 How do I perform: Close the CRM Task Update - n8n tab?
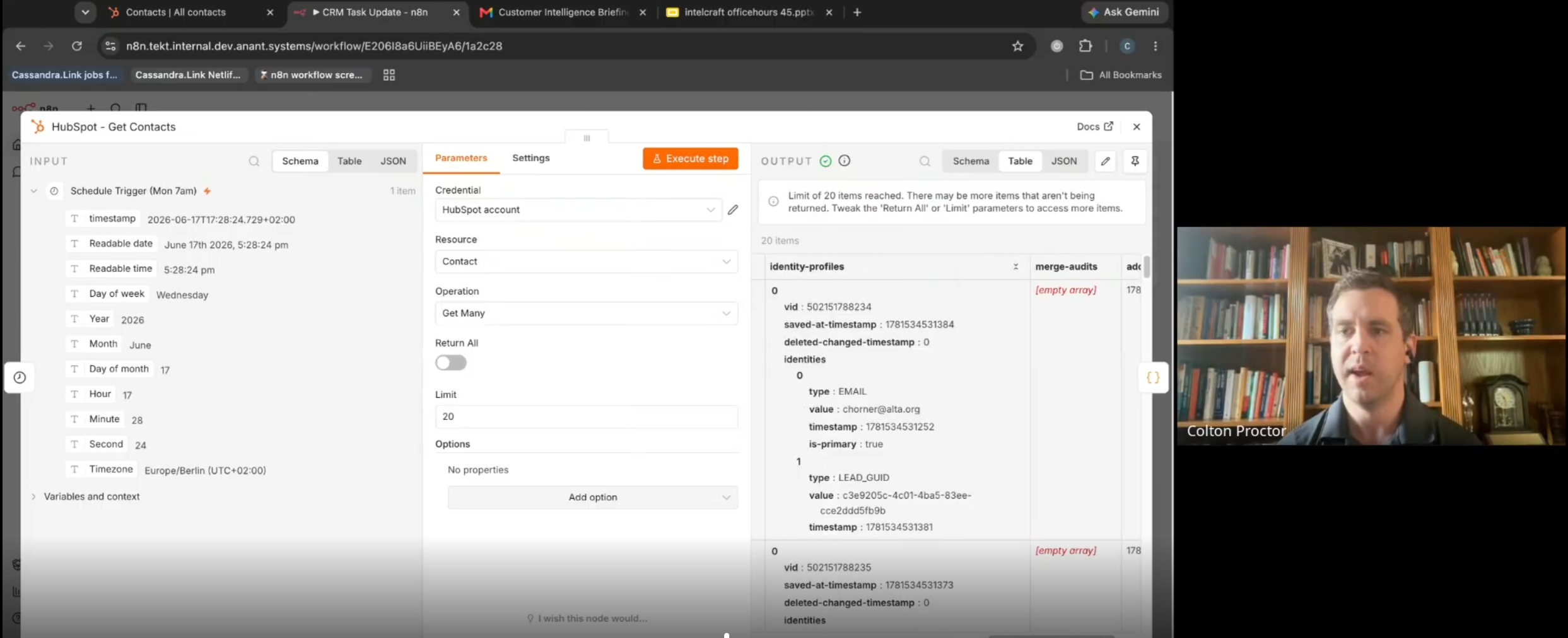(x=457, y=12)
